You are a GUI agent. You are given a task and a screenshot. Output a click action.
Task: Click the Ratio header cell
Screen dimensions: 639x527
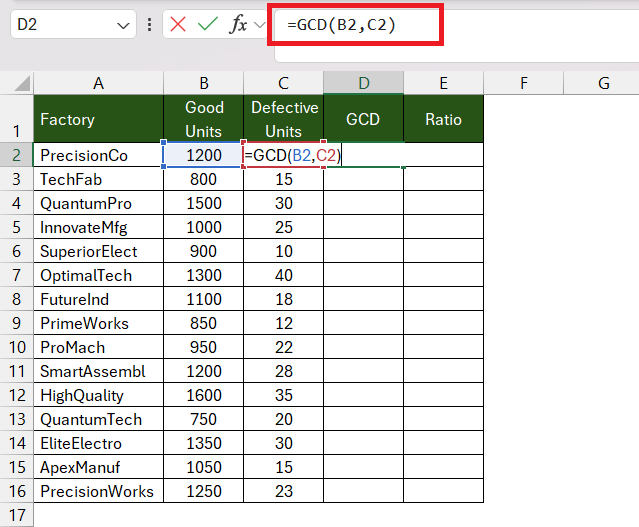(x=443, y=119)
